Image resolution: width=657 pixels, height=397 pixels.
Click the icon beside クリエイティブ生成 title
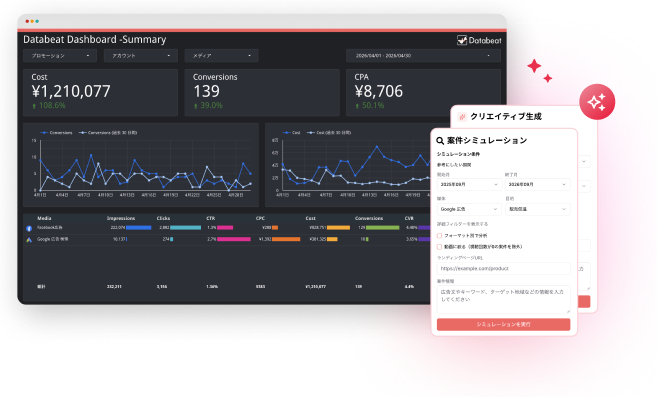(x=462, y=117)
